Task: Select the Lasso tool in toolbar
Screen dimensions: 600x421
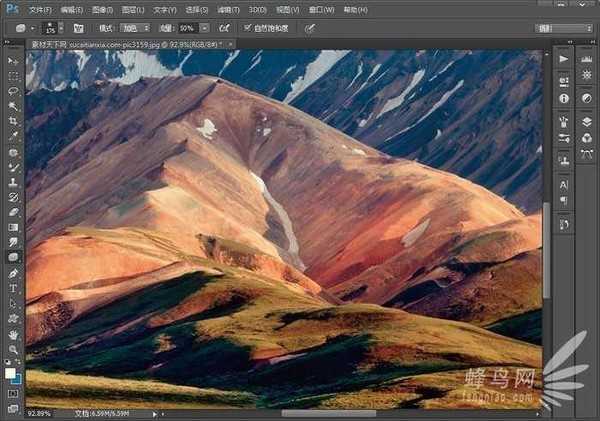Action: click(13, 90)
